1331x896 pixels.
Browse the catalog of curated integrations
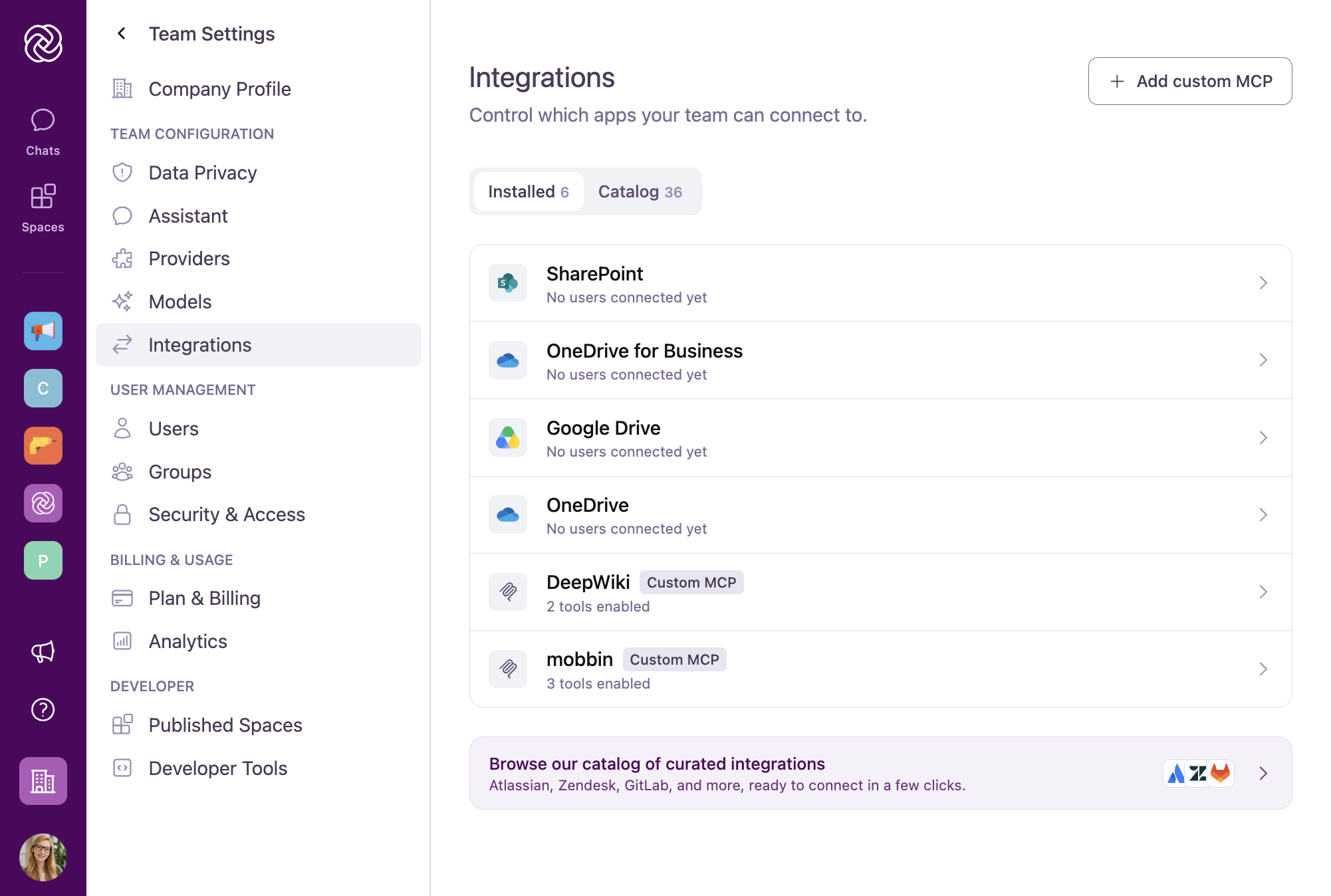(x=880, y=773)
